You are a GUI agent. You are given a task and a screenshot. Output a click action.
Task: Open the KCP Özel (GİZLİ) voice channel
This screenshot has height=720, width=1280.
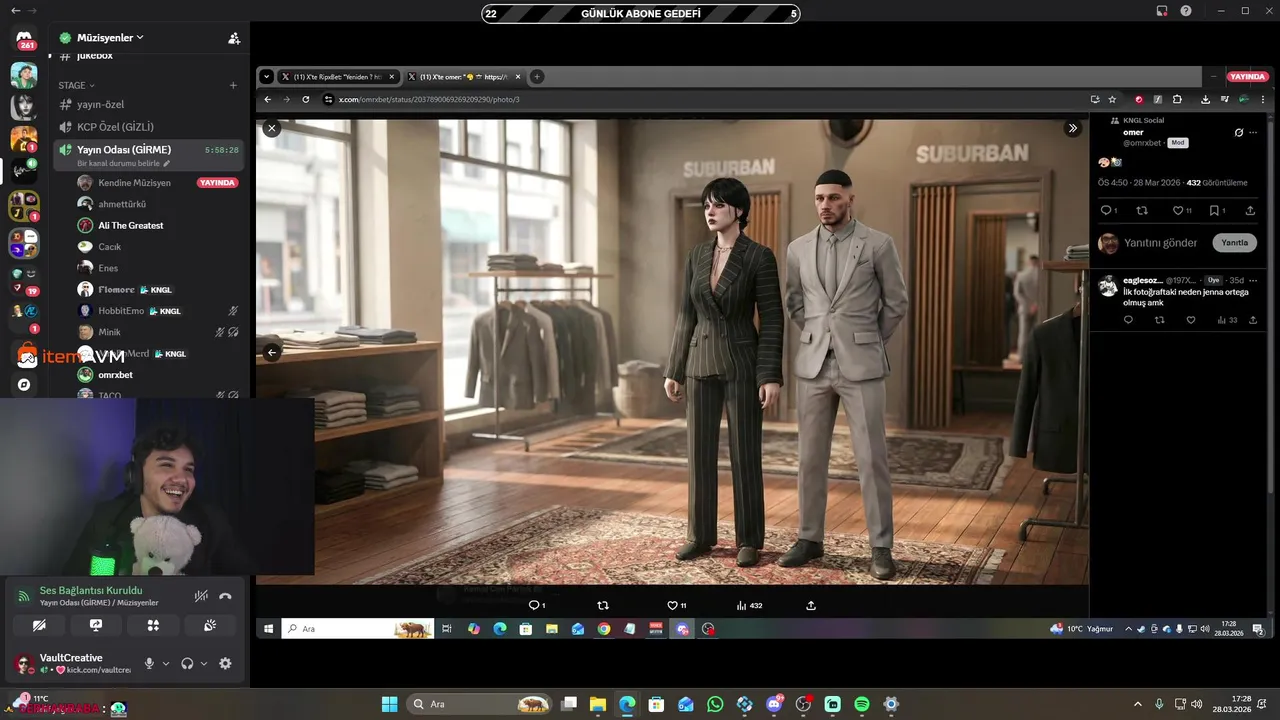click(x=150, y=127)
